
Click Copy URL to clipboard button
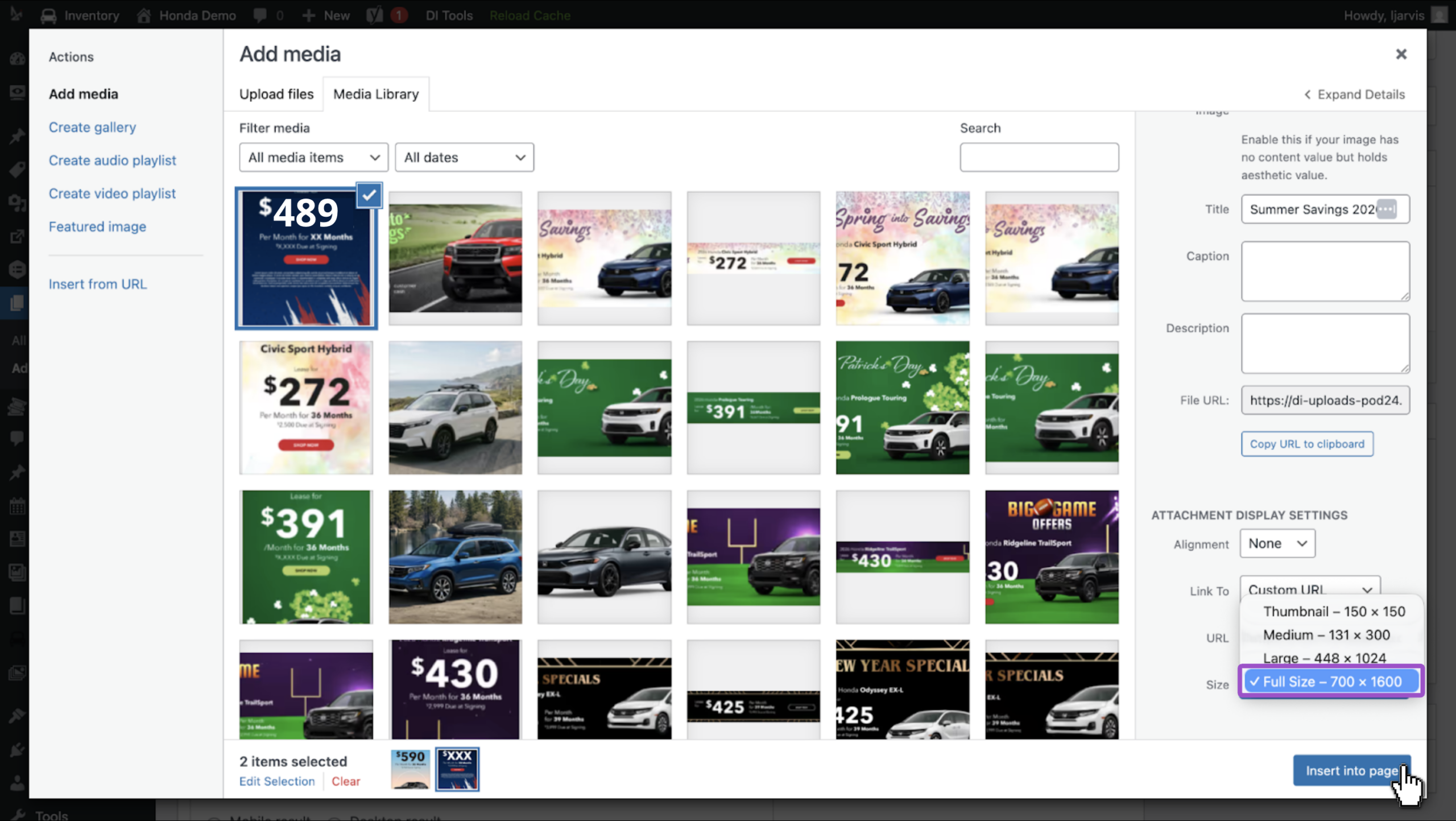point(1307,444)
